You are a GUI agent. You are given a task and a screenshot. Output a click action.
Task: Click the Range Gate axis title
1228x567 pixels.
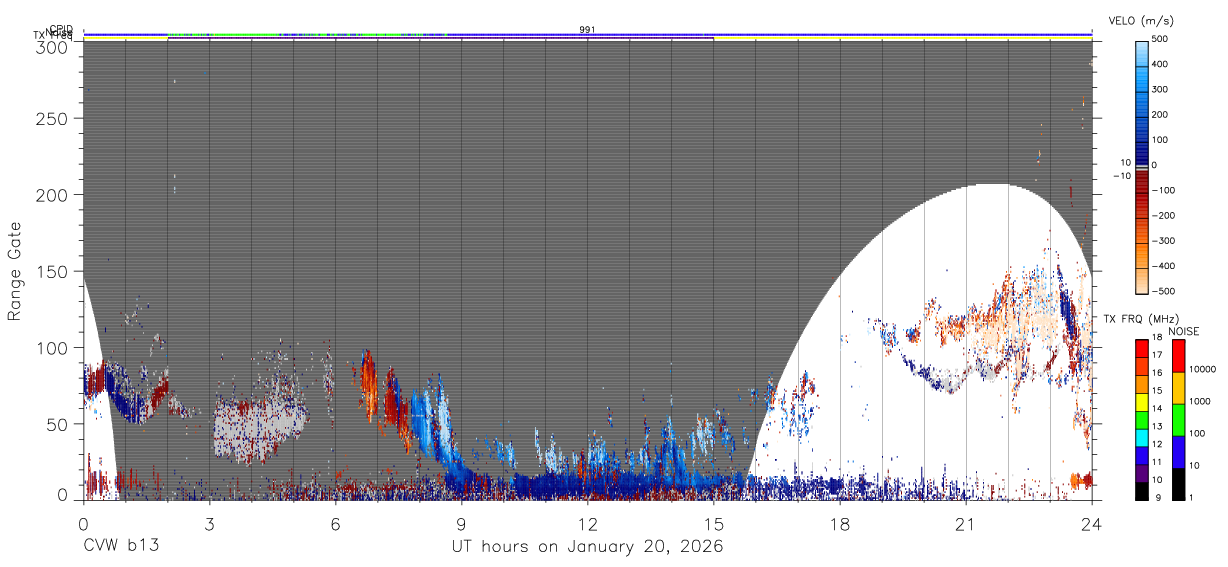coord(15,271)
